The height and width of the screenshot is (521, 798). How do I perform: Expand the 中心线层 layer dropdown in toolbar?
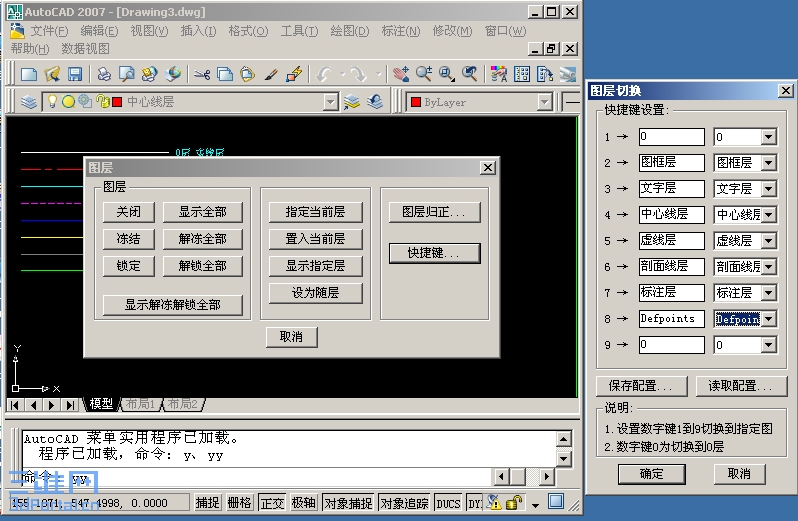click(x=330, y=102)
